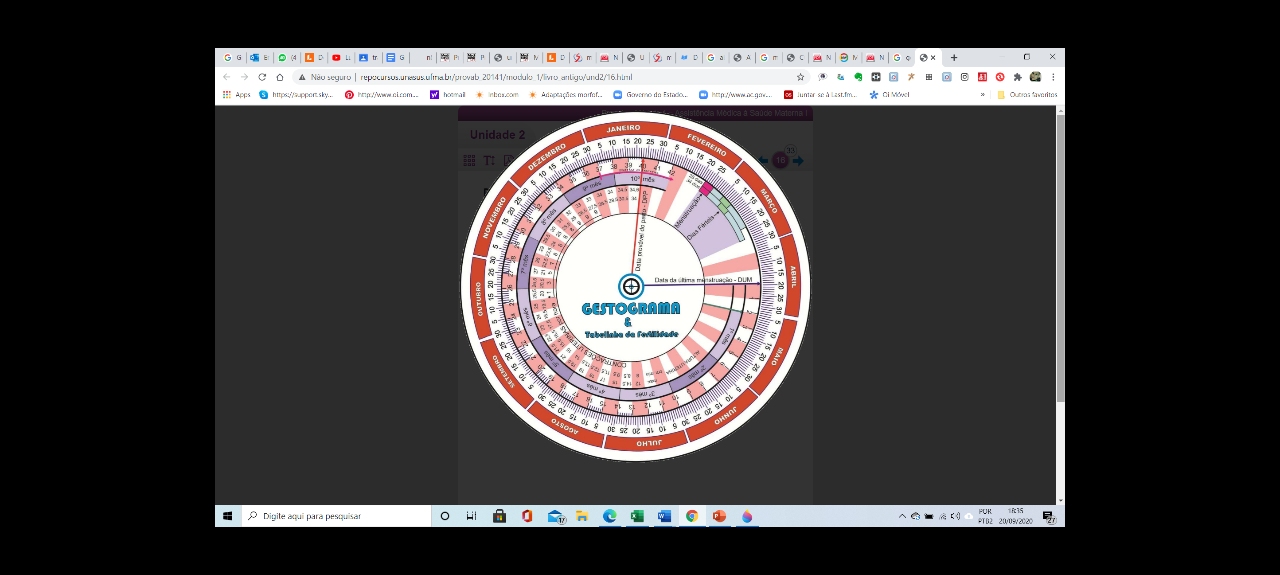
Task: Click the taskbar clock and date
Action: click(x=1016, y=516)
